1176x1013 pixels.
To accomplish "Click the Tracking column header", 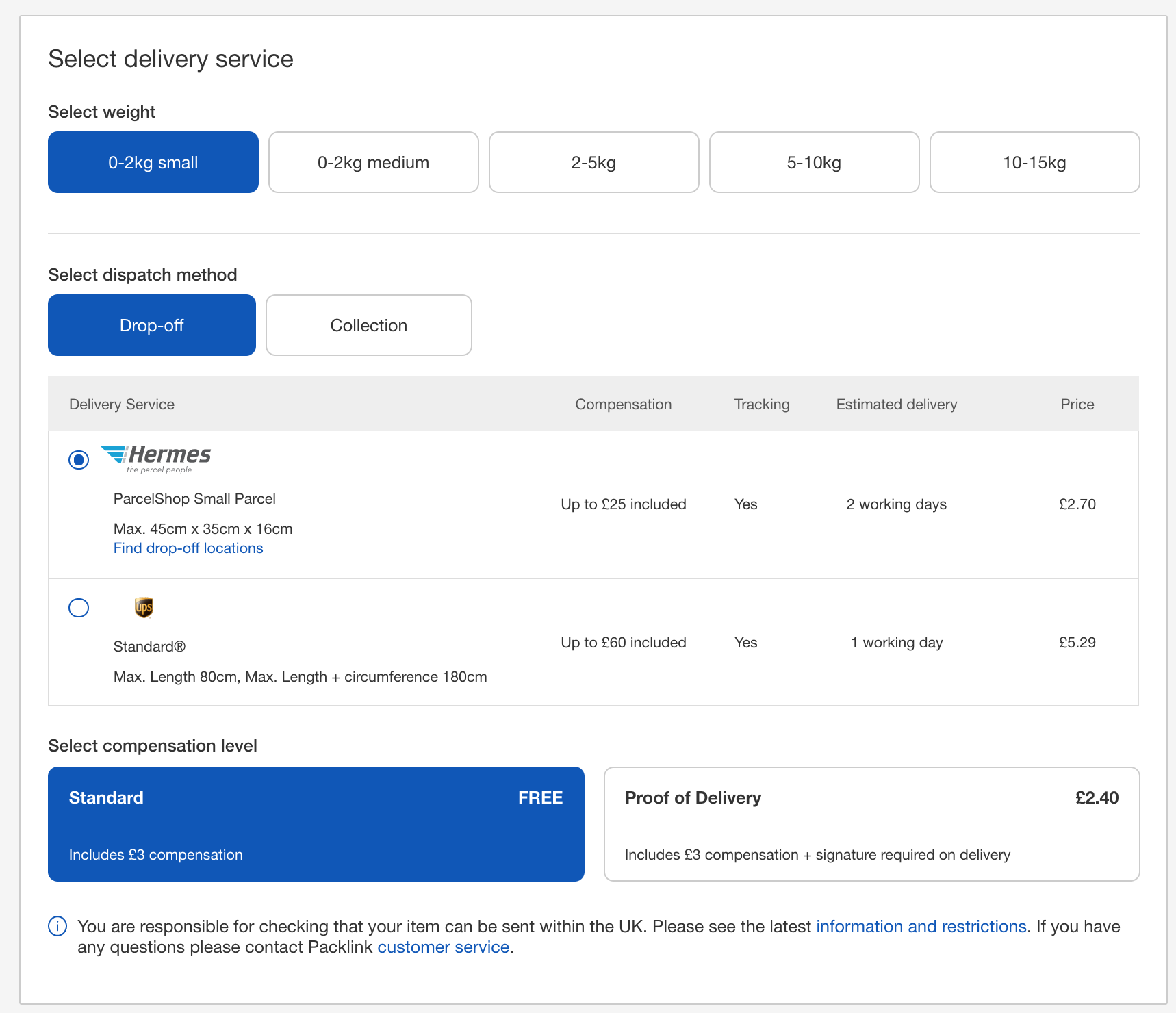I will (762, 405).
